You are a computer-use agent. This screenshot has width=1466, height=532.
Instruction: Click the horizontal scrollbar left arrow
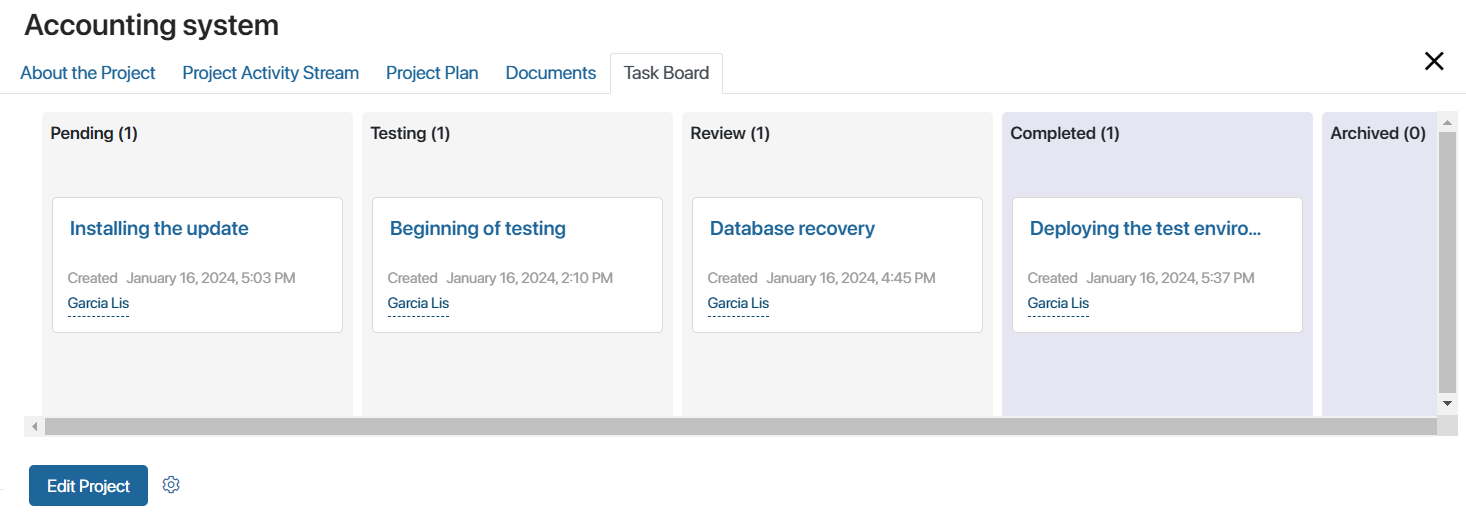(x=34, y=427)
